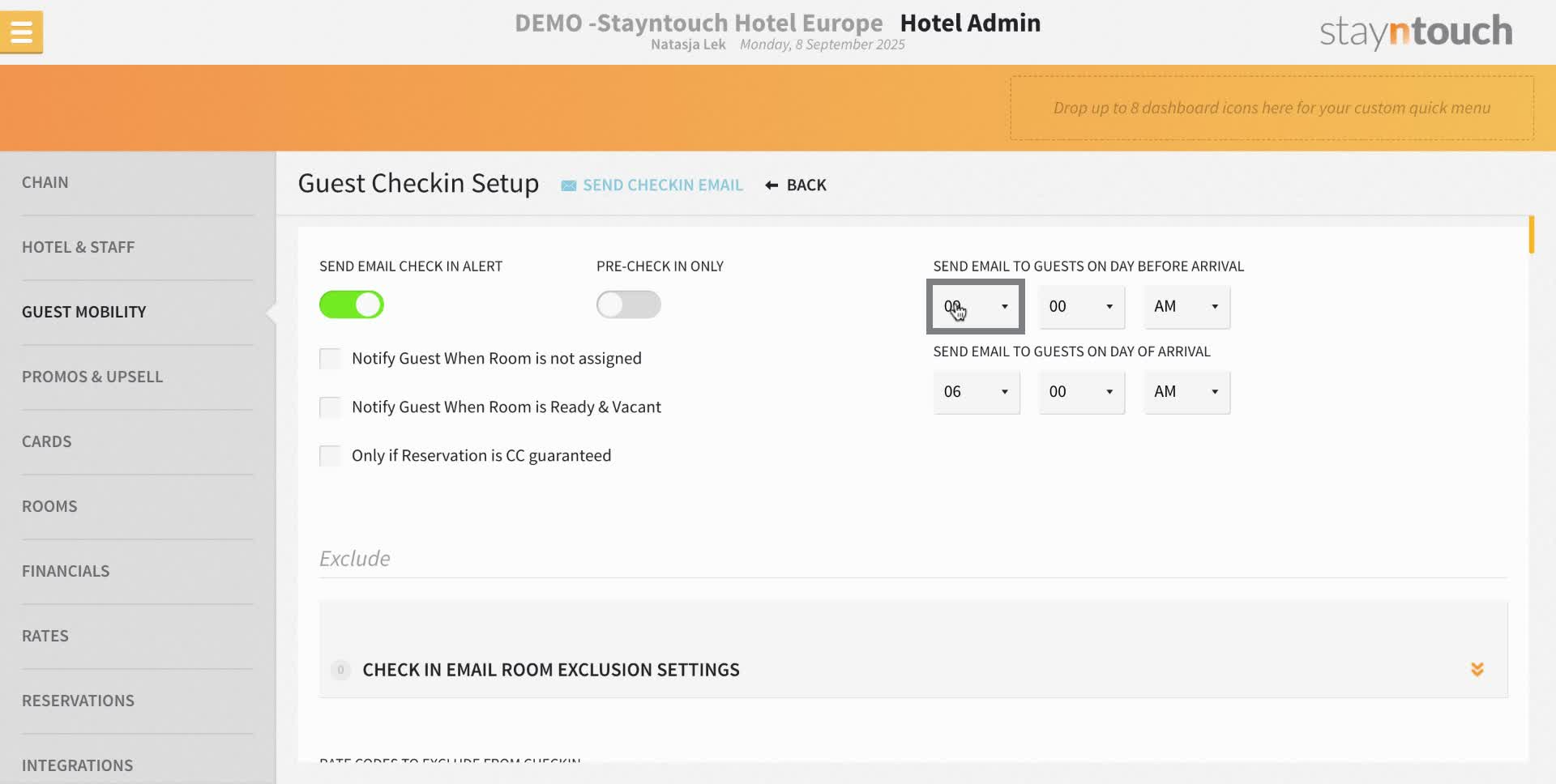Select RATES in the sidebar
The width and height of the screenshot is (1556, 784).
click(45, 635)
